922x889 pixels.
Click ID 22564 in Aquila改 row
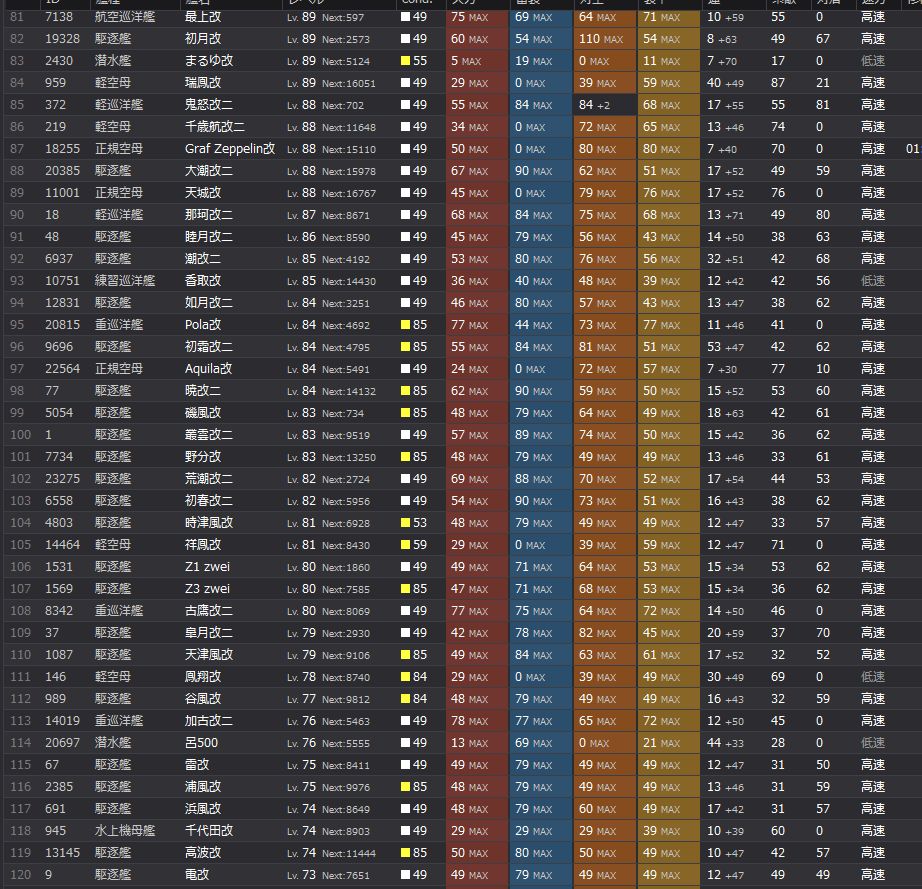point(62,369)
